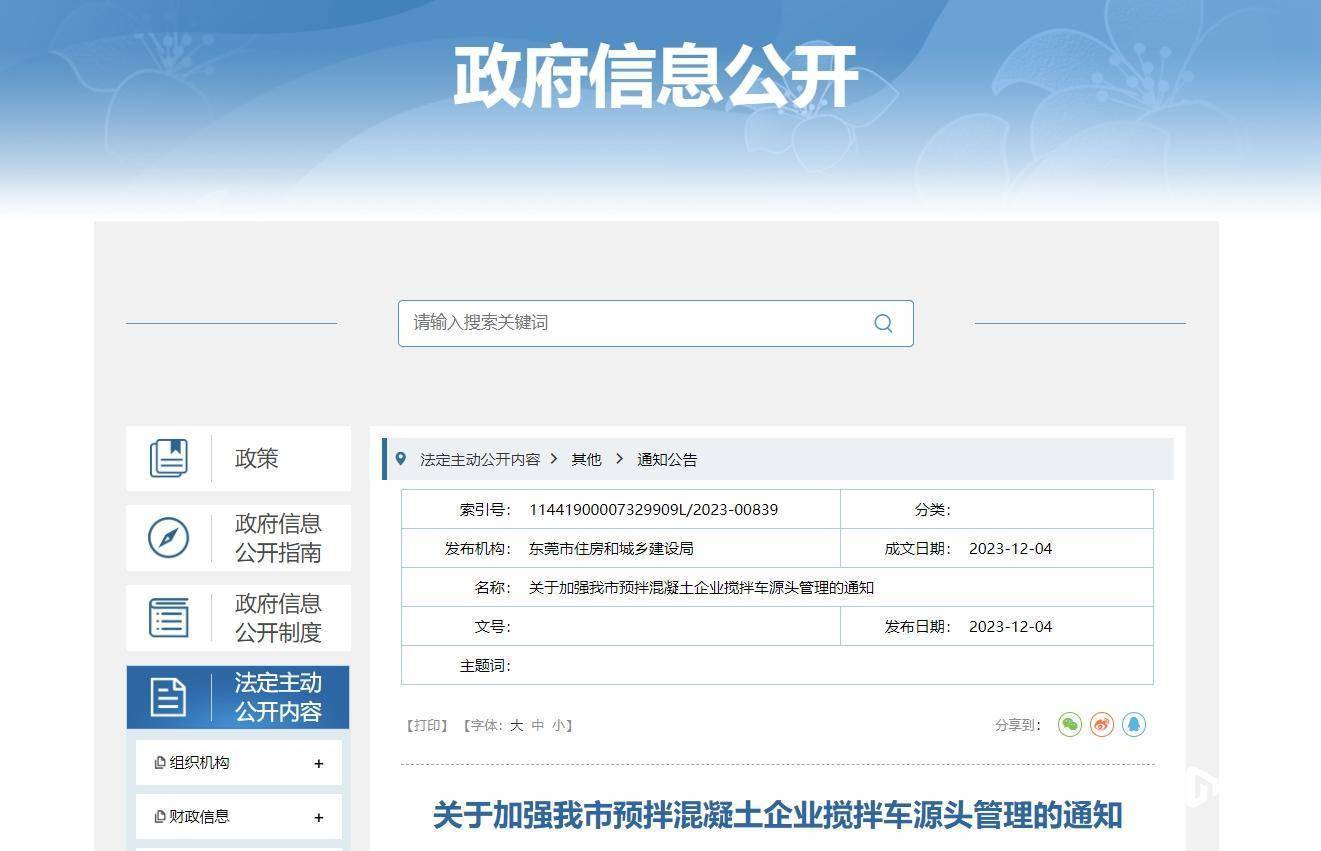1321x851 pixels.
Task: Click the breadcrumb location pin icon
Action: pyautogui.click(x=401, y=459)
